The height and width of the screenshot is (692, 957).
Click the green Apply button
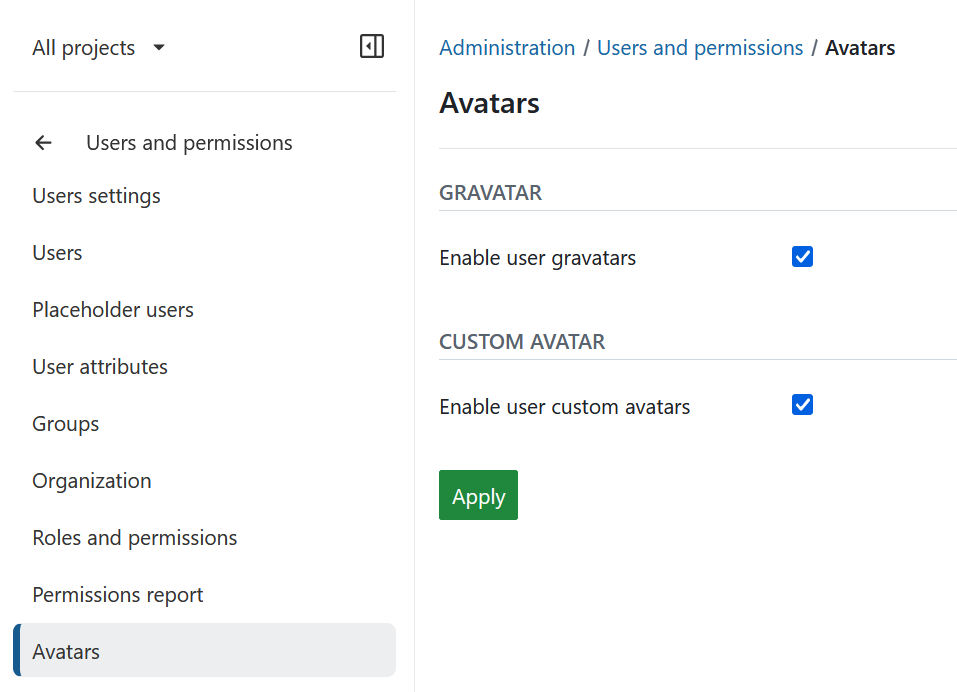pyautogui.click(x=478, y=495)
